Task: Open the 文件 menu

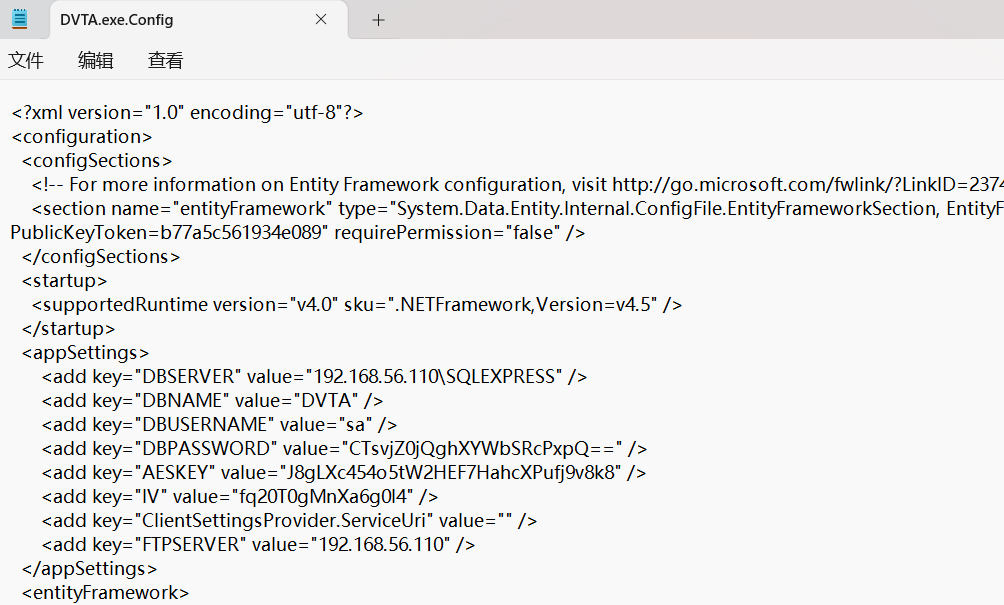Action: click(26, 61)
